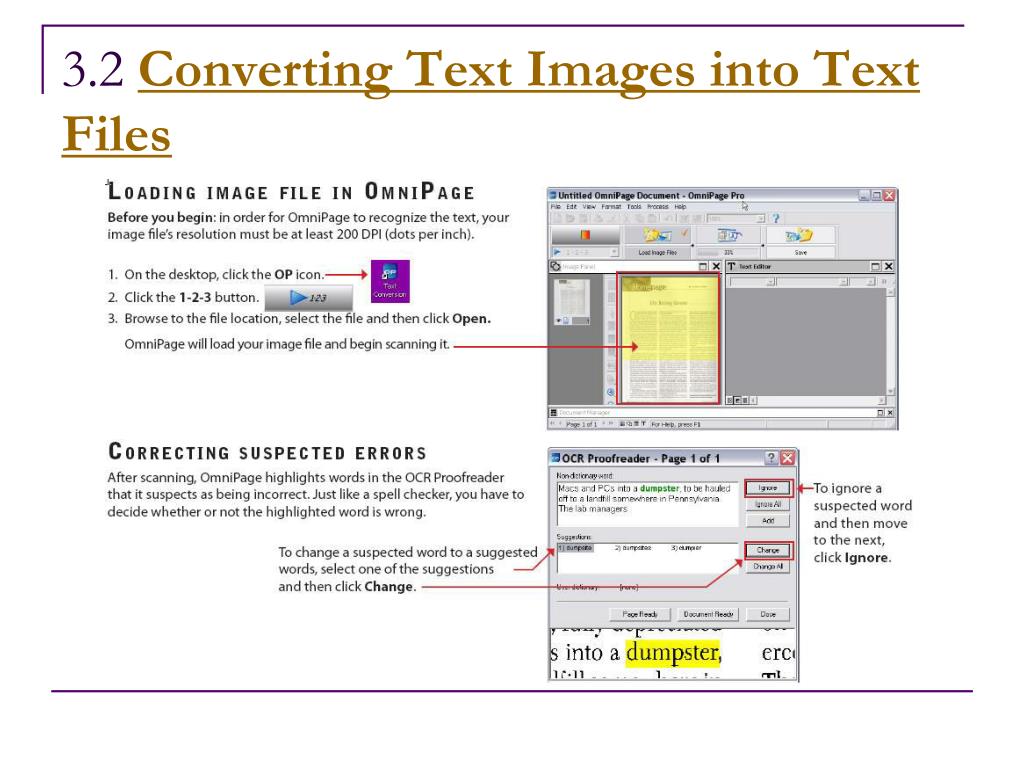This screenshot has width=1024, height=768.
Task: Maximize the Text Editor panel
Action: coord(876,266)
